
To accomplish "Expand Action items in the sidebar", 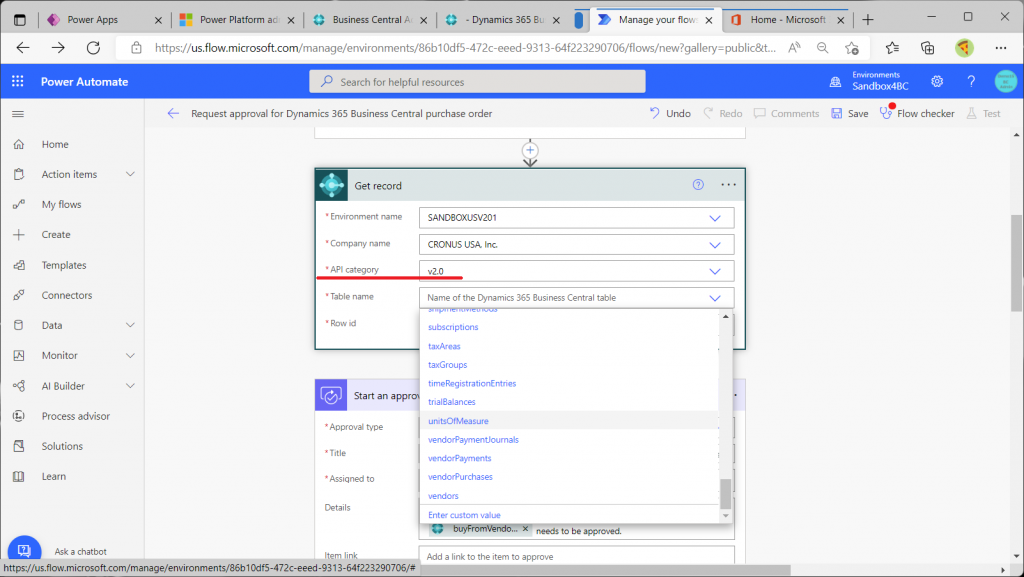I will [x=130, y=174].
